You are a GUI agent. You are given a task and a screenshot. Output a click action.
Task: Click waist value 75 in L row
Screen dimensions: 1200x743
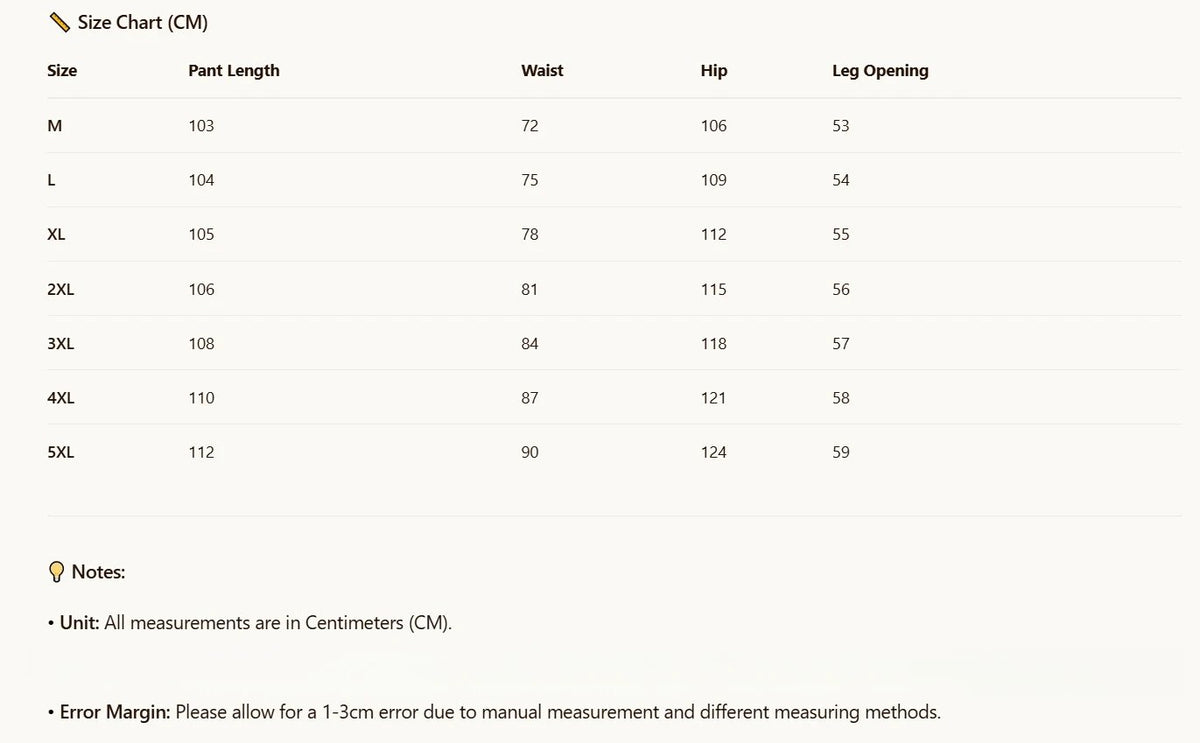(x=530, y=180)
